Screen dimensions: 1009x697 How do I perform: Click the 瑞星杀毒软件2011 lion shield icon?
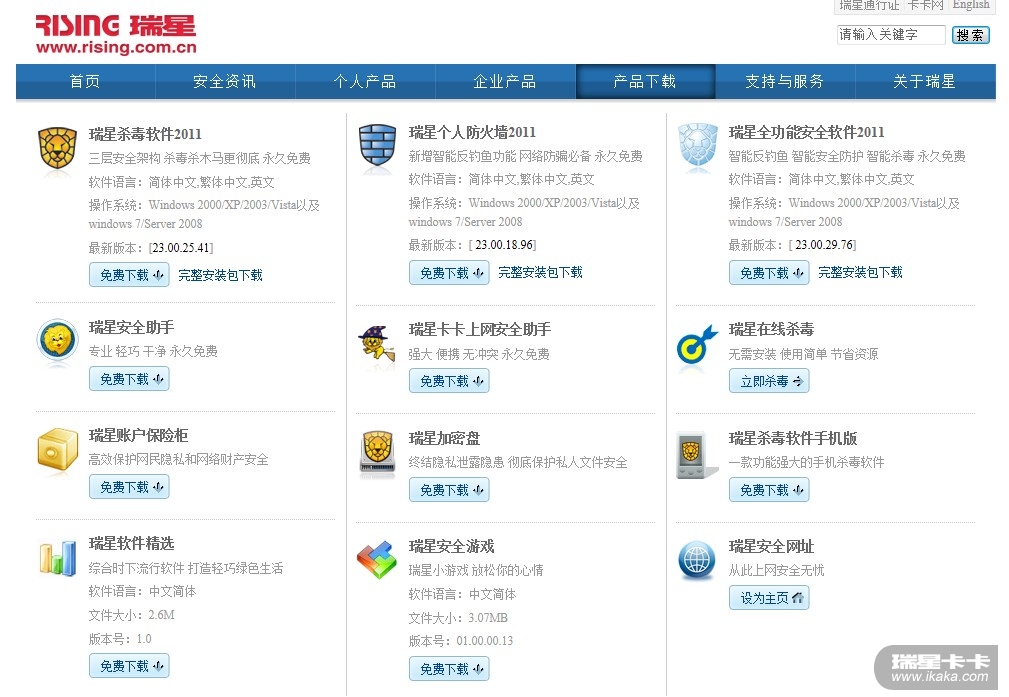57,149
